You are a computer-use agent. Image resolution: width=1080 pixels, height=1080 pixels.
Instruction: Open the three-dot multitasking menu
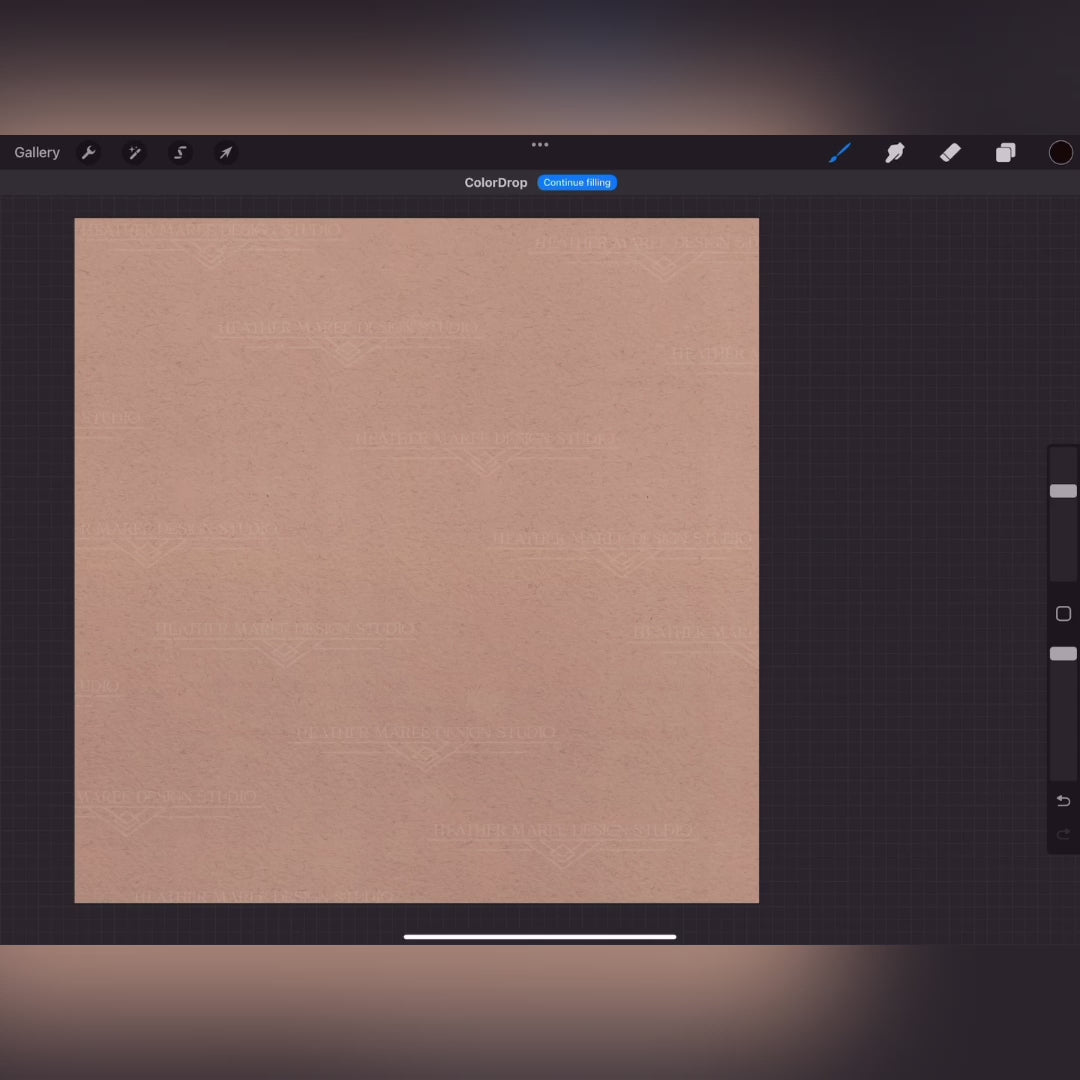[540, 145]
